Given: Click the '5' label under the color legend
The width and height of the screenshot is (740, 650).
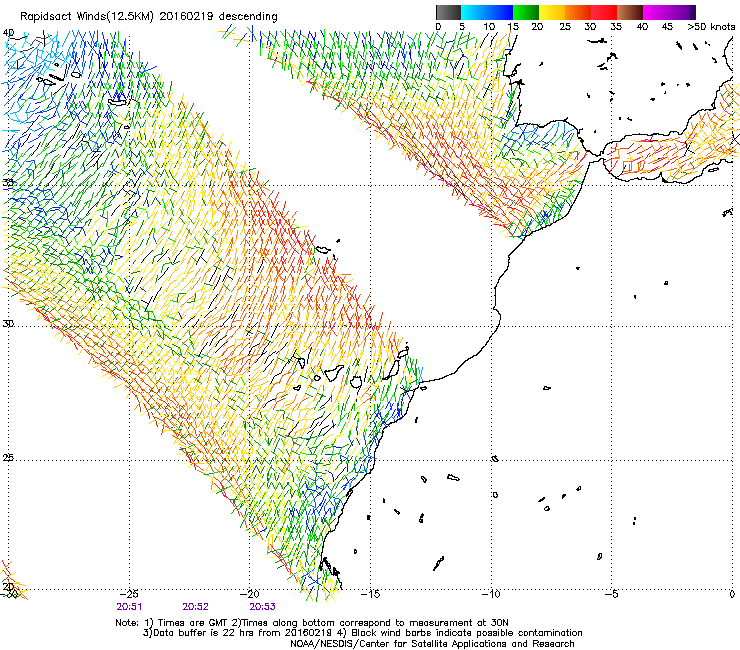Looking at the screenshot, I should pos(462,26).
